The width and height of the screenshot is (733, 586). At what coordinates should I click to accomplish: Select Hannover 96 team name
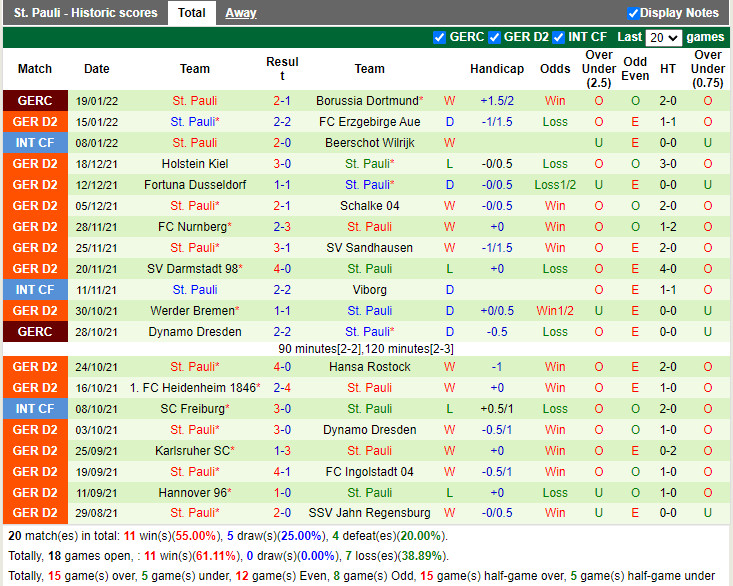point(193,493)
